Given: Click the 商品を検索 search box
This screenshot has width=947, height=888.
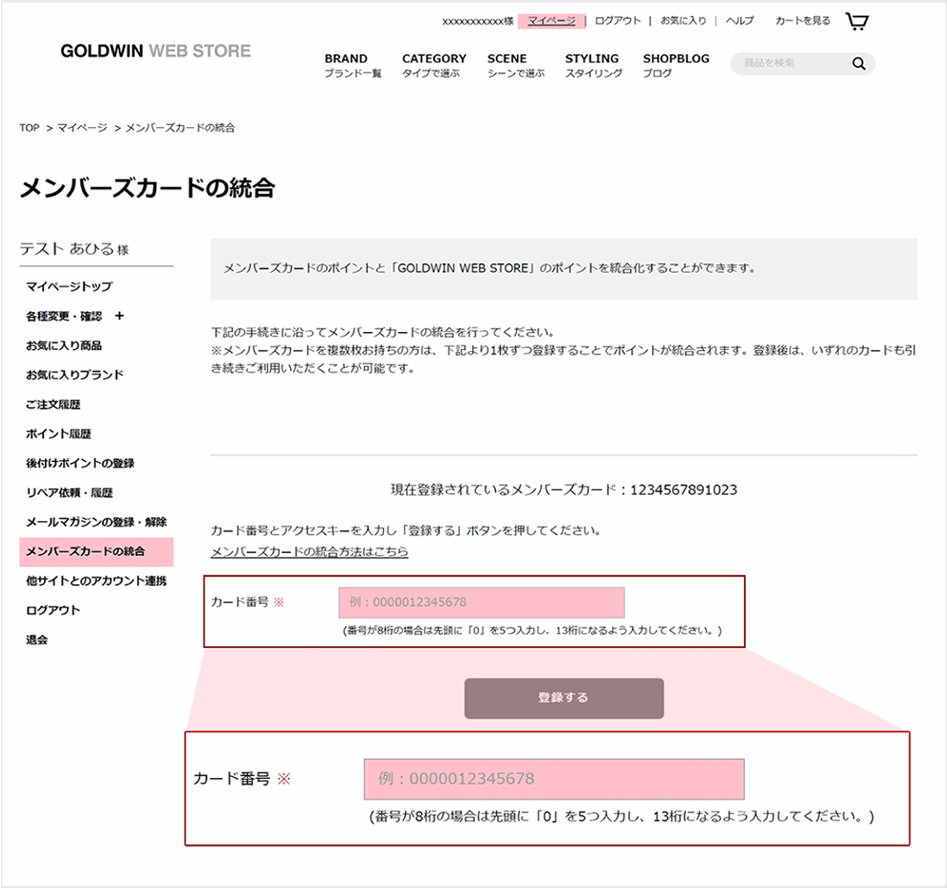Looking at the screenshot, I should click(x=790, y=64).
